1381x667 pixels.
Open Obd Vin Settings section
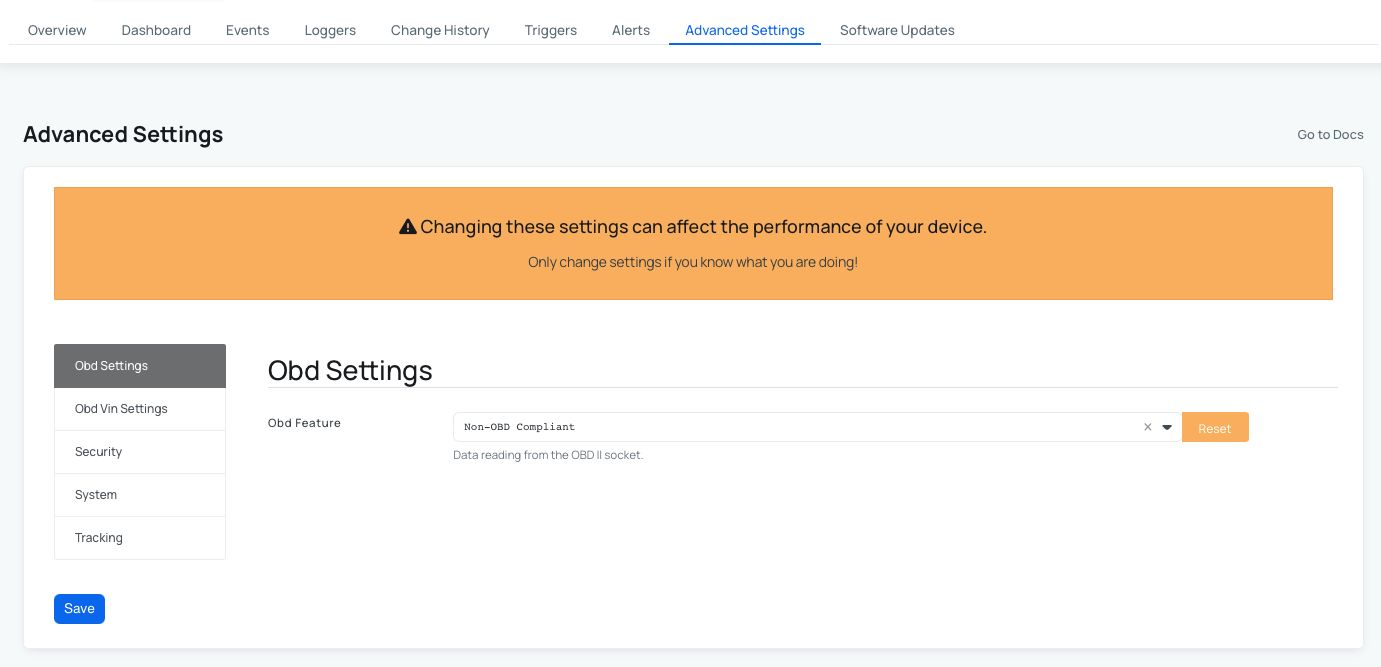[140, 409]
